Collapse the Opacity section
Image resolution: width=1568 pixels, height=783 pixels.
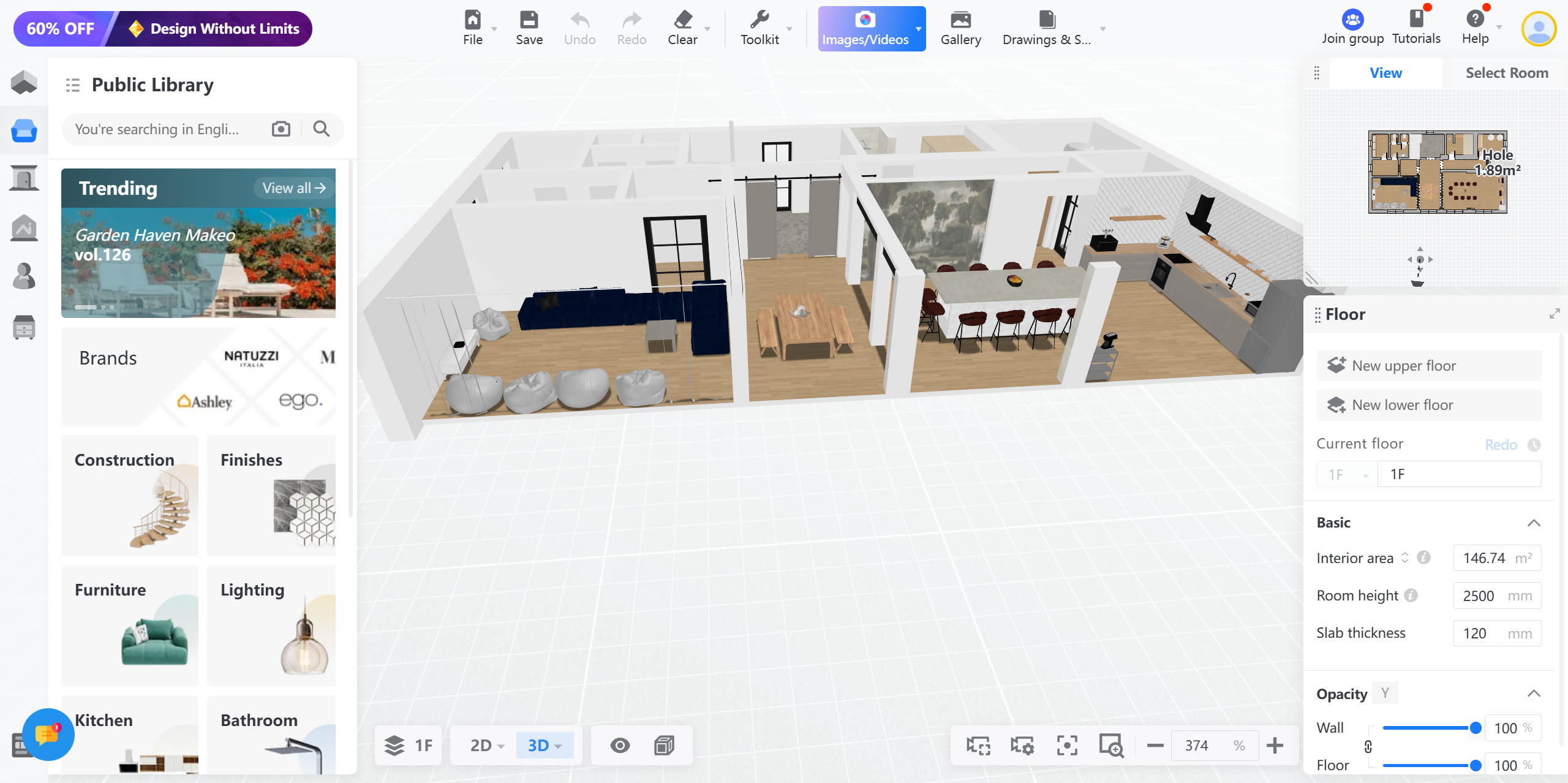coord(1534,694)
